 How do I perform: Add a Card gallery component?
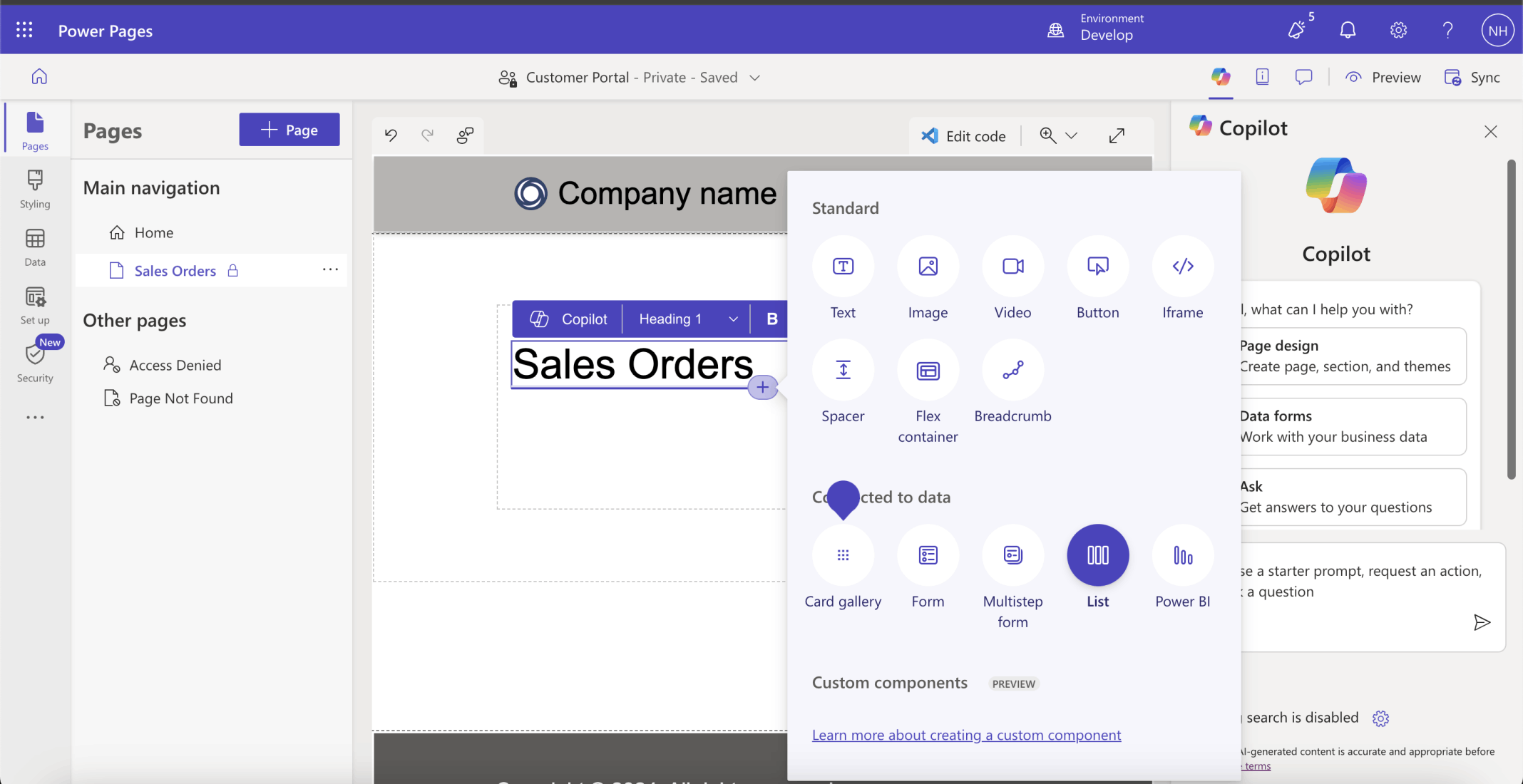[x=843, y=555]
